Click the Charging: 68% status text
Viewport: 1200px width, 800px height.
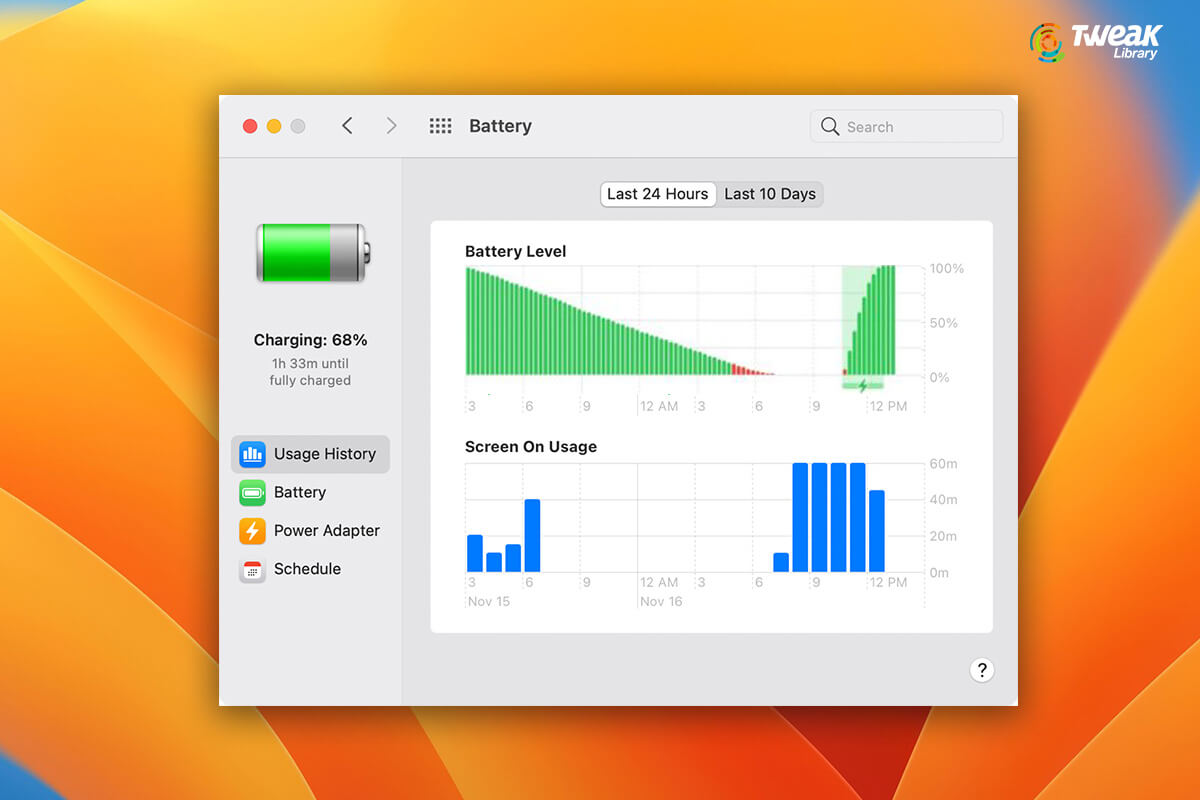click(310, 340)
